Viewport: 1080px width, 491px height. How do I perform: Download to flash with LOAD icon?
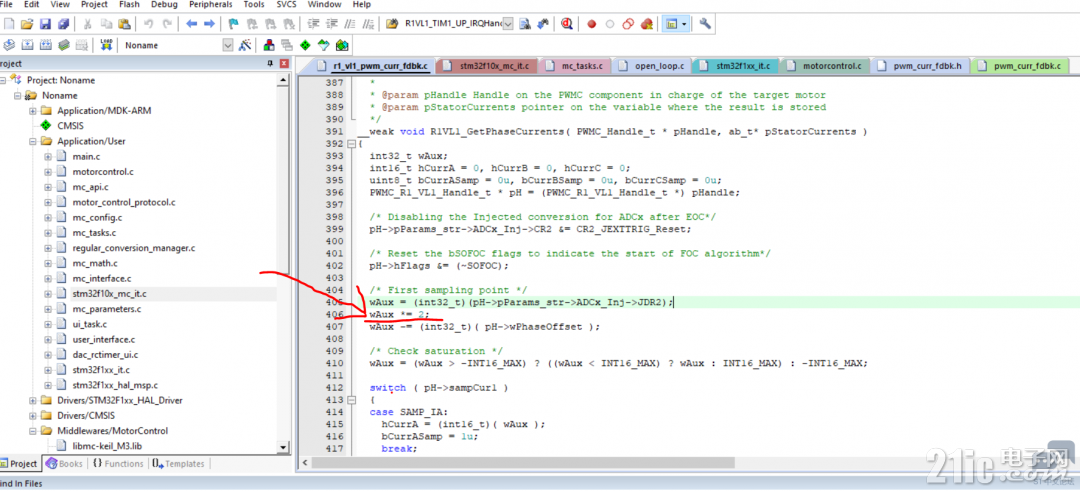(x=106, y=45)
